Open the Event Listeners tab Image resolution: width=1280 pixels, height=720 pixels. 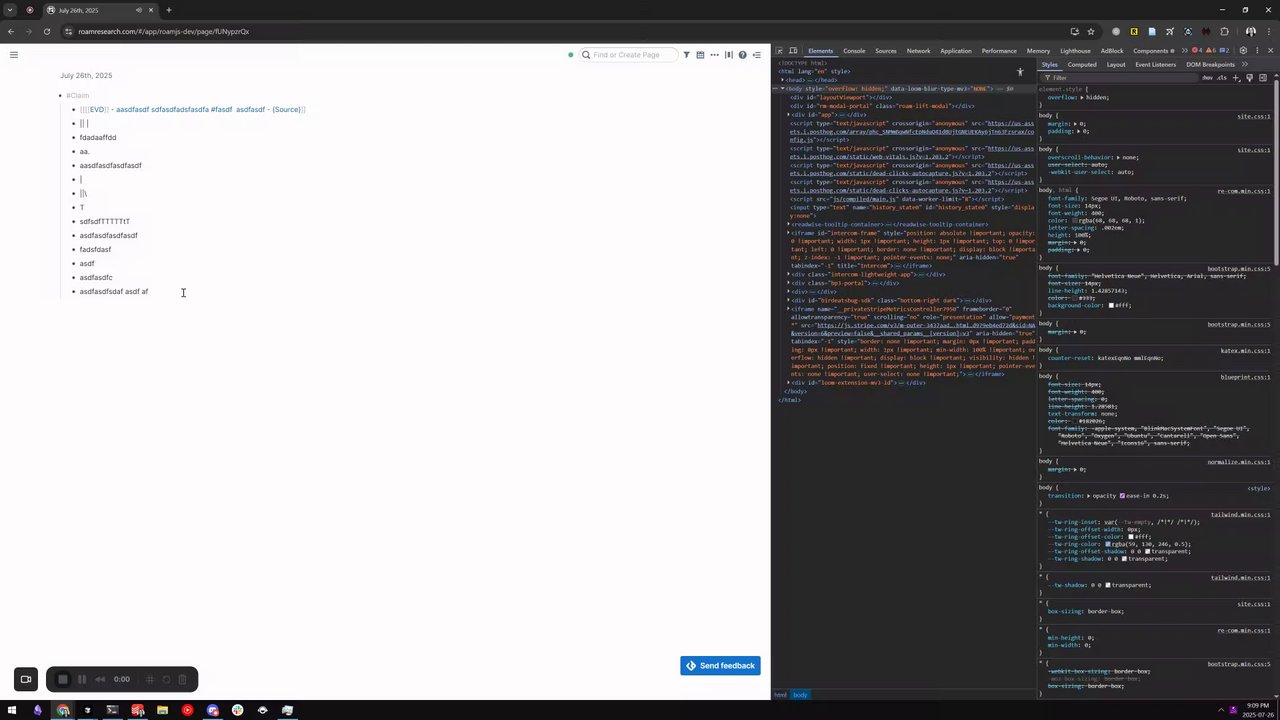[1156, 65]
